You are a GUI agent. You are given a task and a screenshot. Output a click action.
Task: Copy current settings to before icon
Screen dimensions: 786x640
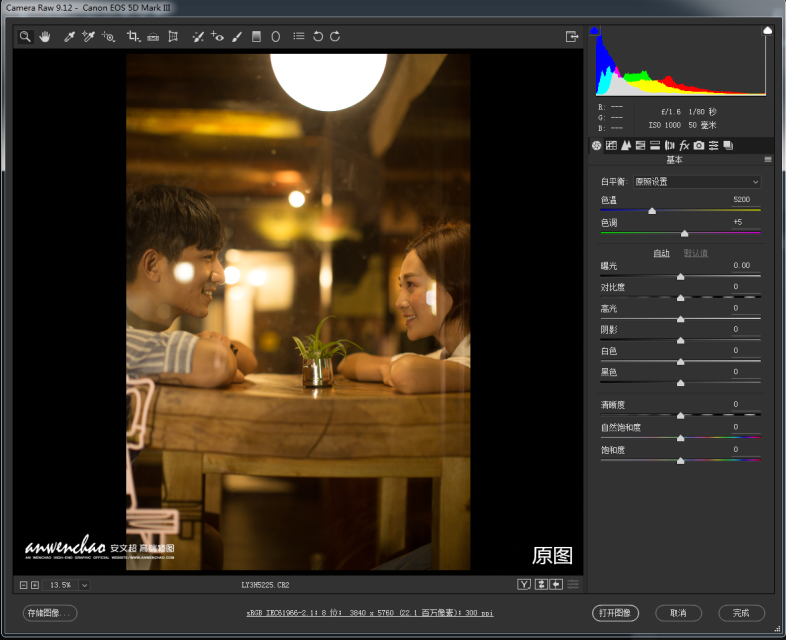pos(556,584)
